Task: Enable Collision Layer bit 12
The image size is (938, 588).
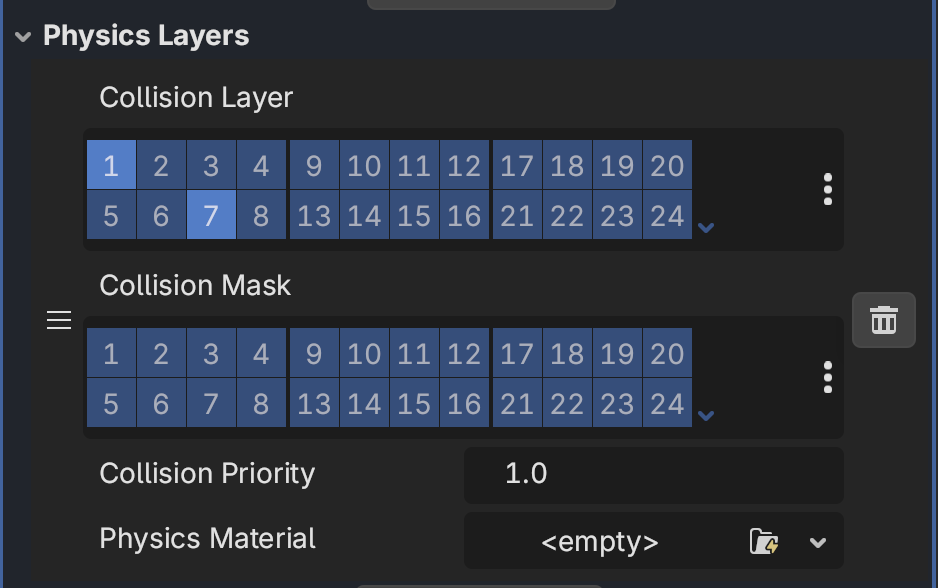Action: (464, 165)
